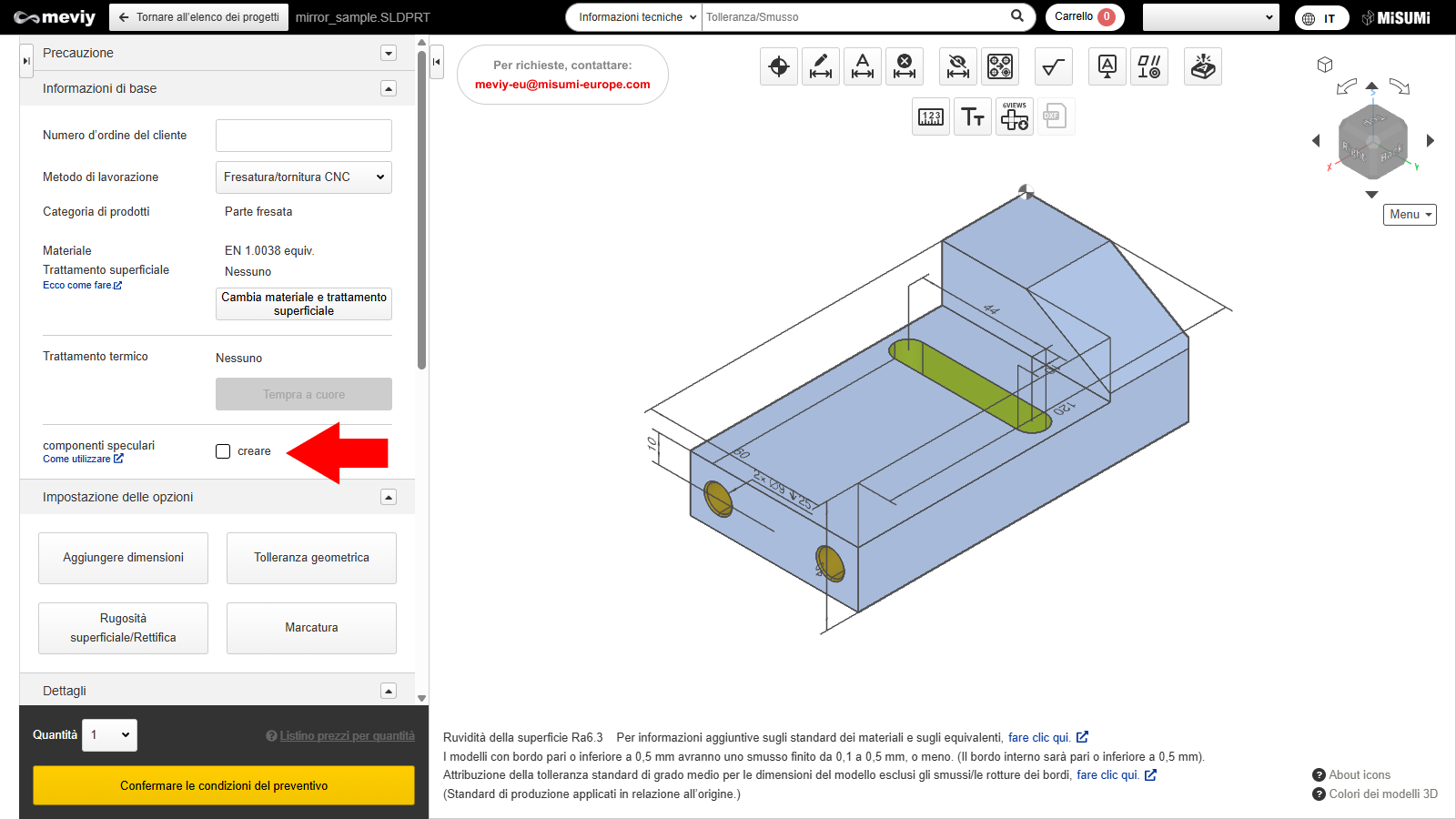Click the 6VIEWS download icon
1456x819 pixels.
click(1015, 116)
